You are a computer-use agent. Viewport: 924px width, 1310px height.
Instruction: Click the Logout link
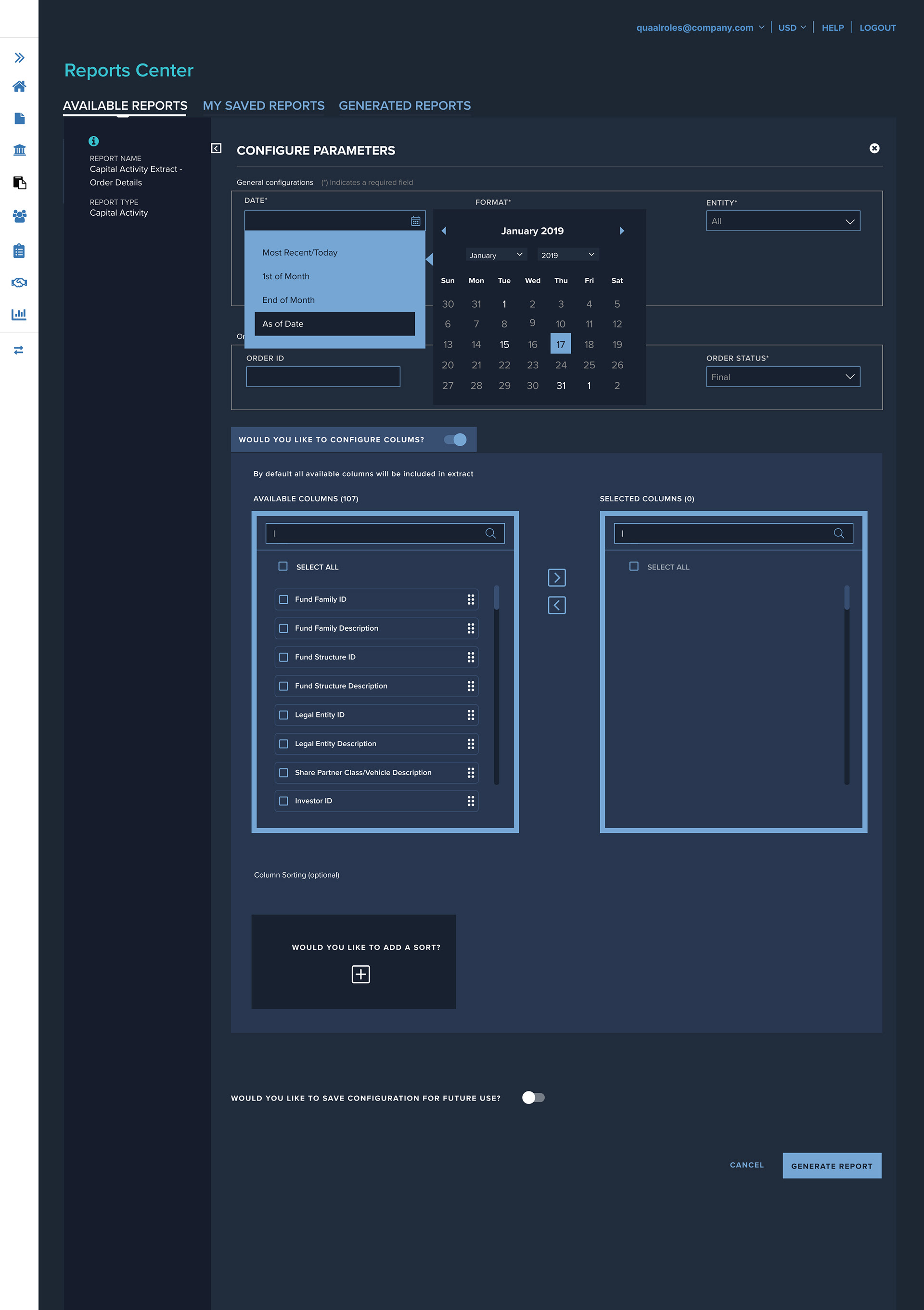(x=877, y=27)
